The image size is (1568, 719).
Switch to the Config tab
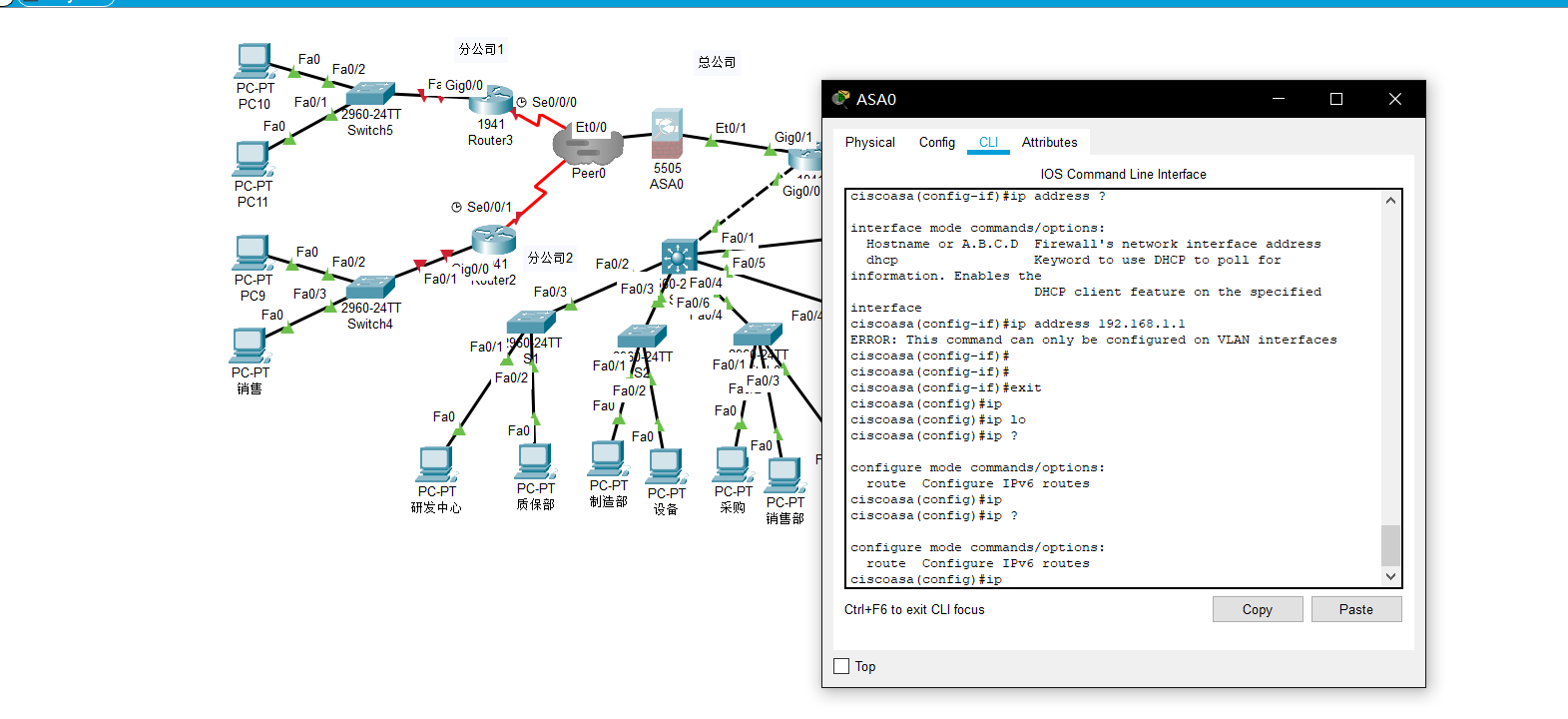pos(937,143)
